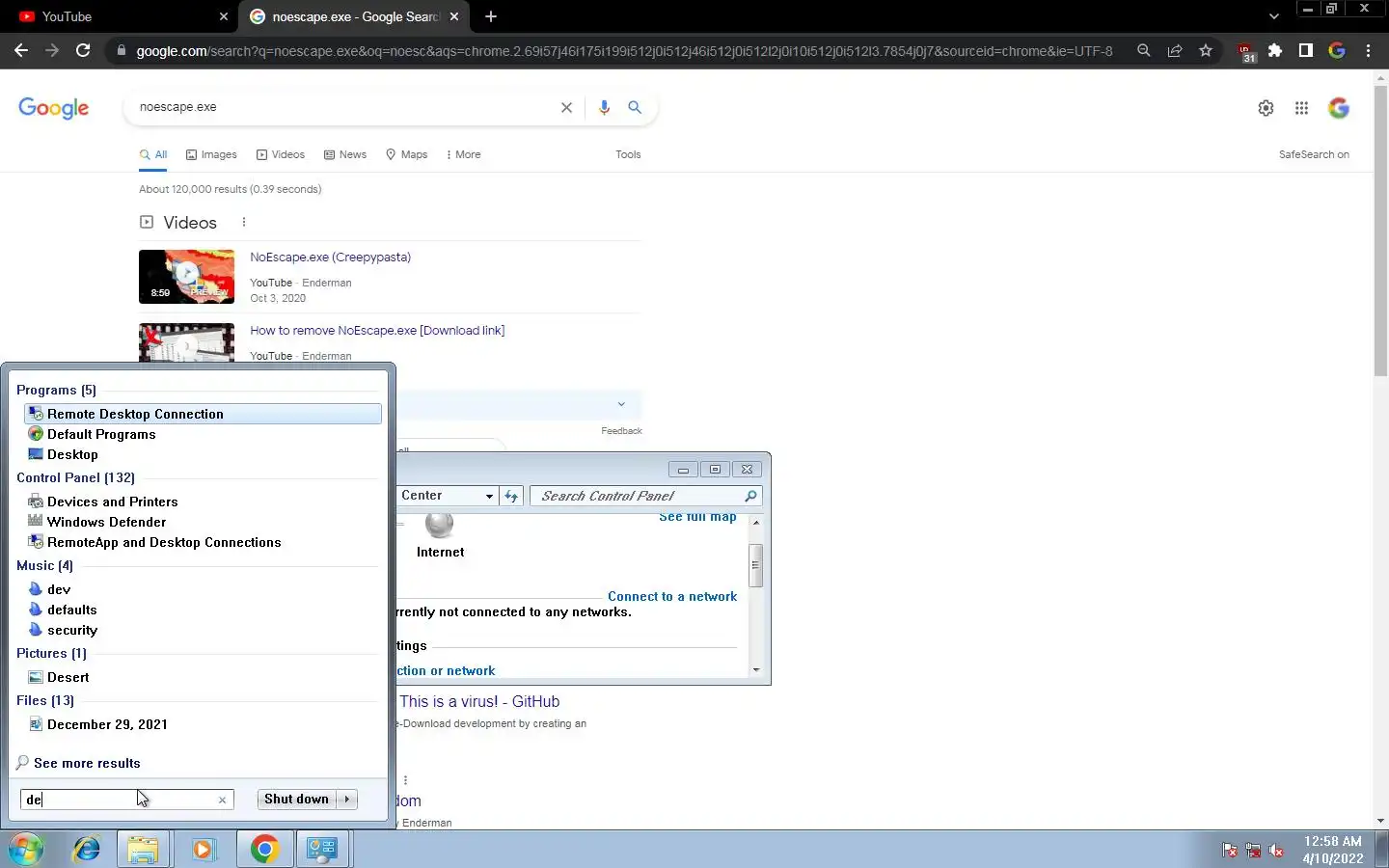Open the Chrome tab search chevron
The image size is (1389, 868).
[1274, 16]
